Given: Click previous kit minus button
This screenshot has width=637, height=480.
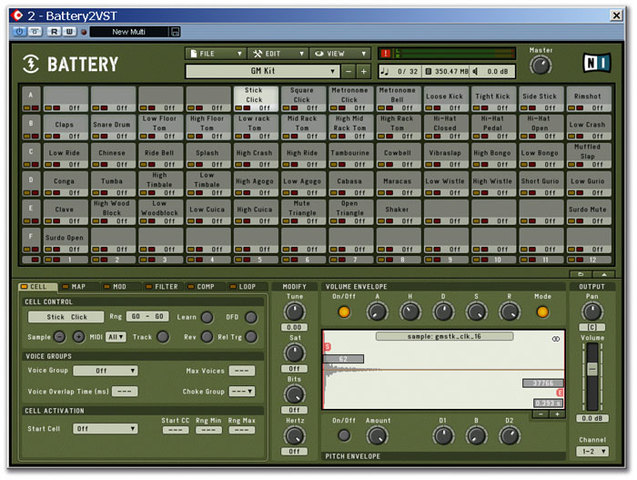Looking at the screenshot, I should (348, 71).
